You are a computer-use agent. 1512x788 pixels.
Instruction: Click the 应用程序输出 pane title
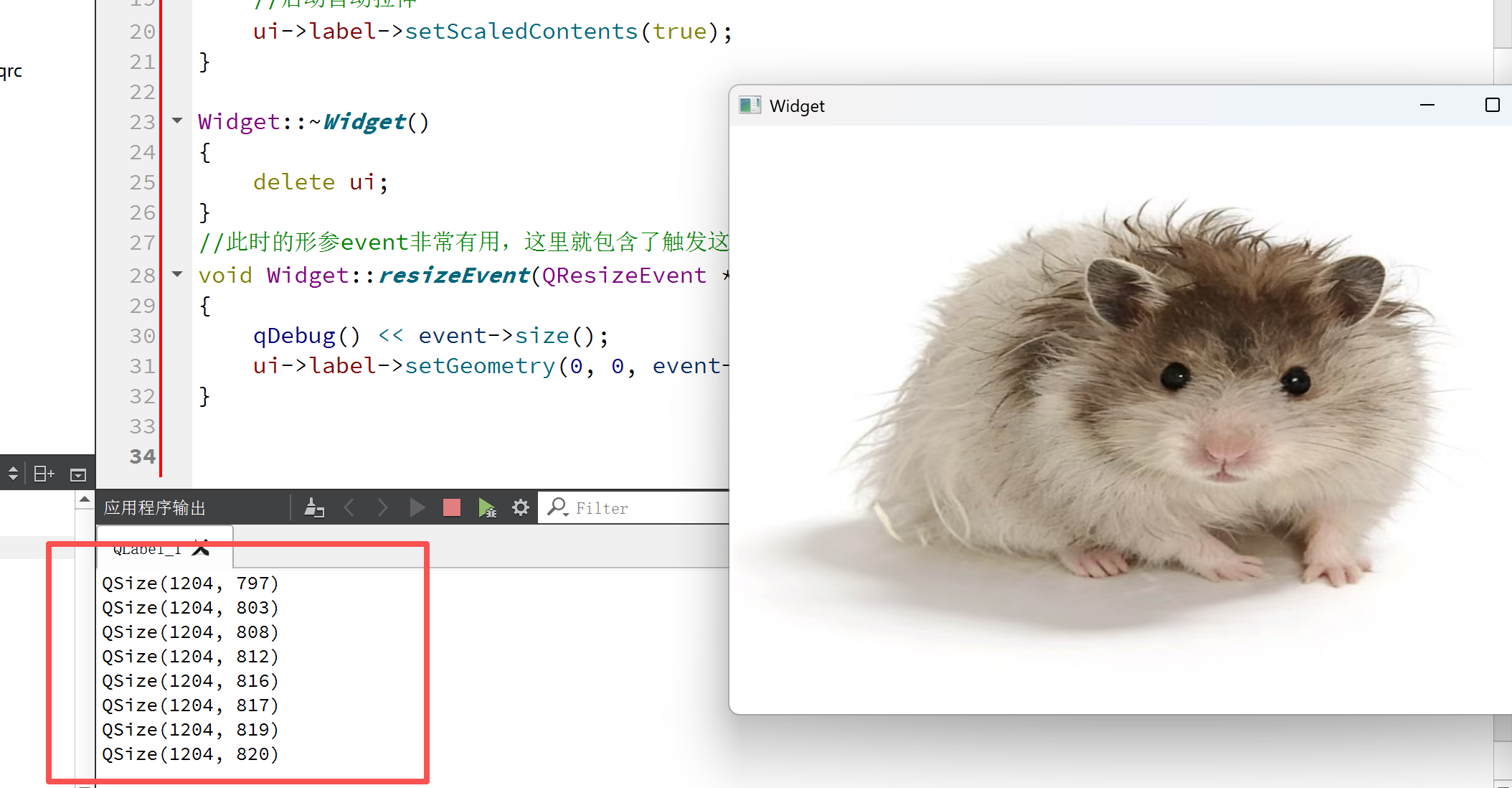point(155,508)
